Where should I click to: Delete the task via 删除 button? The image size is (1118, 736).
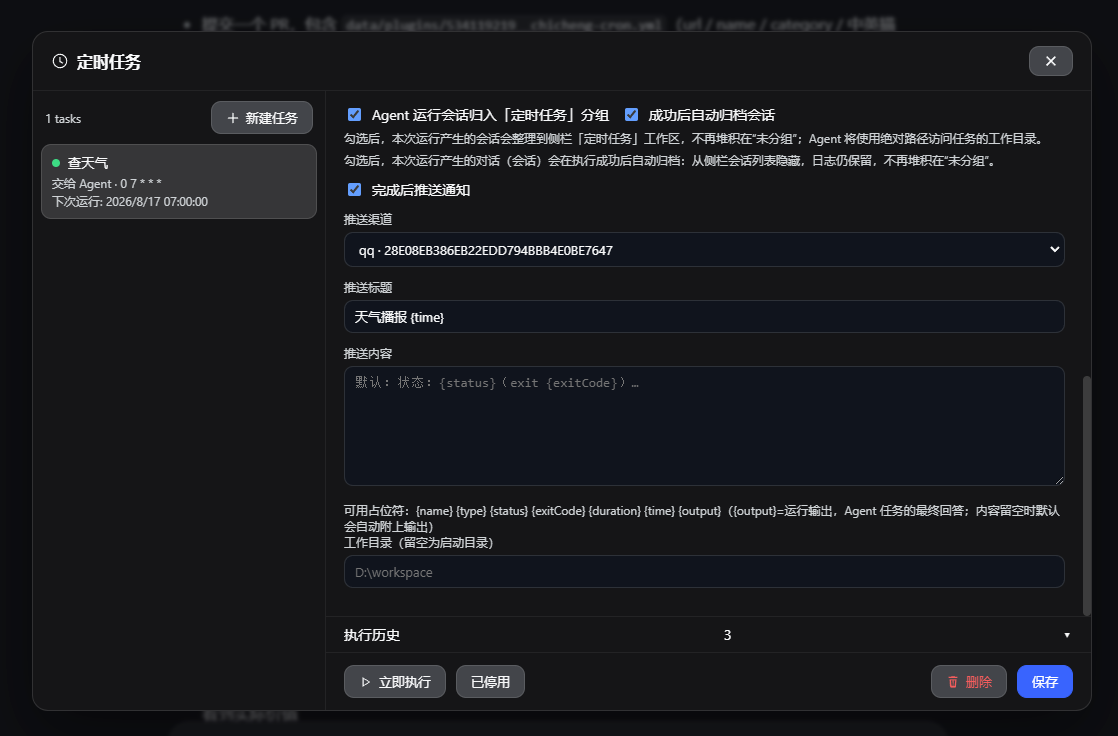point(968,682)
